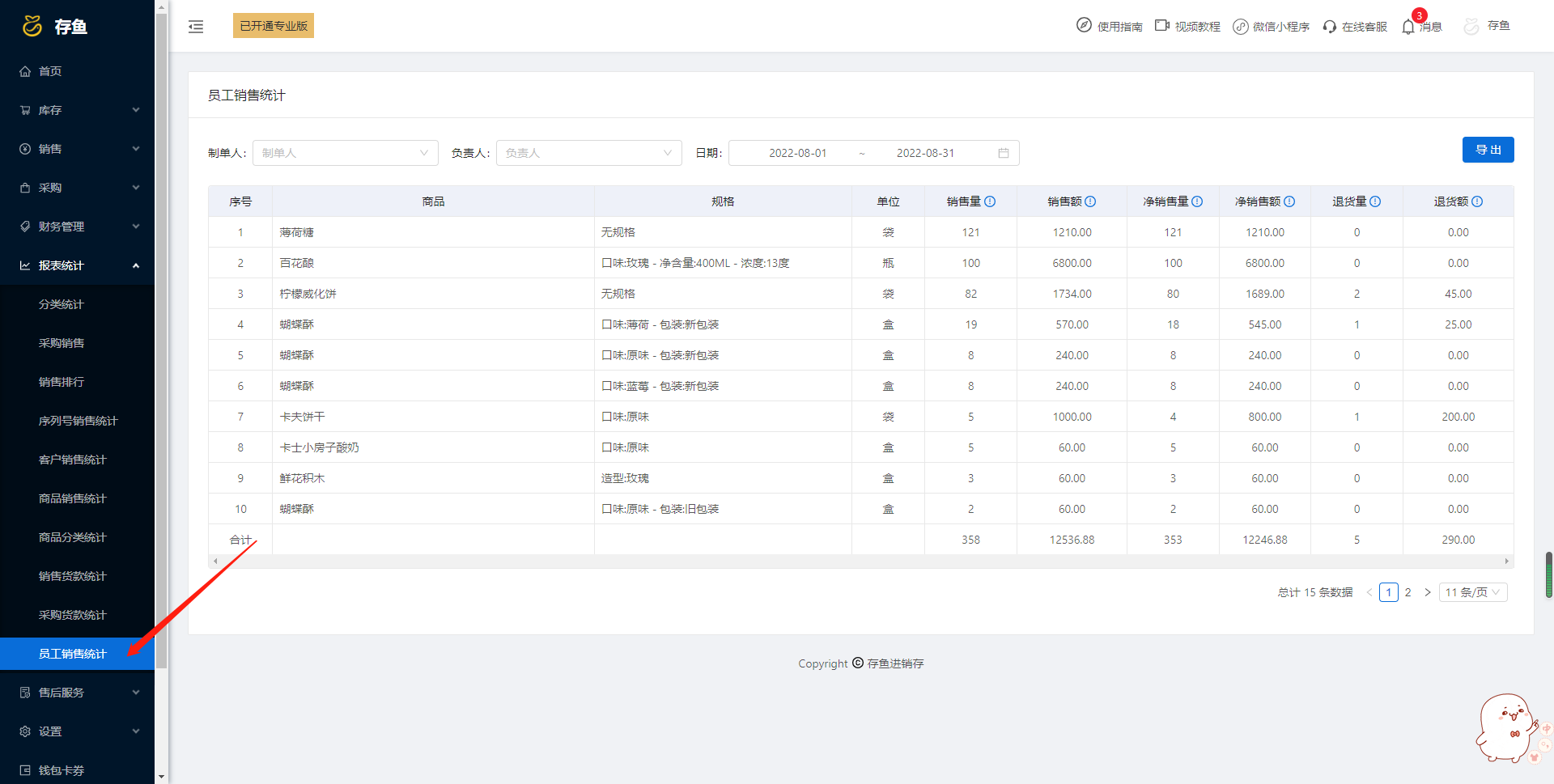
Task: Expand the 设置 menu chevron
Action: [x=136, y=731]
